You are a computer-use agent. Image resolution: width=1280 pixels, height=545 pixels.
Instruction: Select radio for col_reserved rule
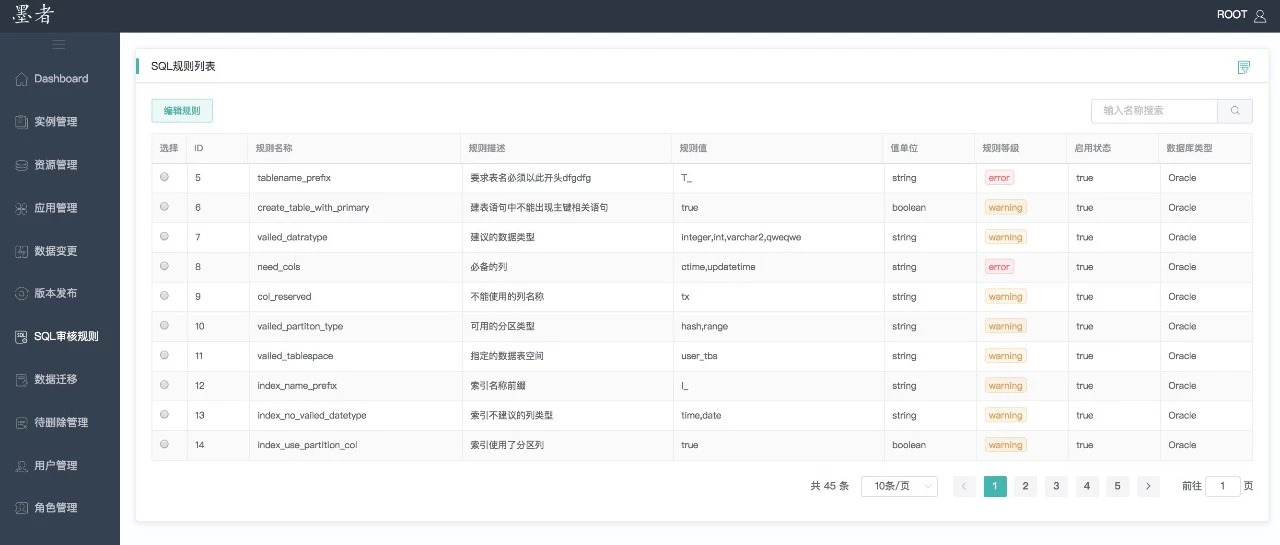(x=164, y=296)
